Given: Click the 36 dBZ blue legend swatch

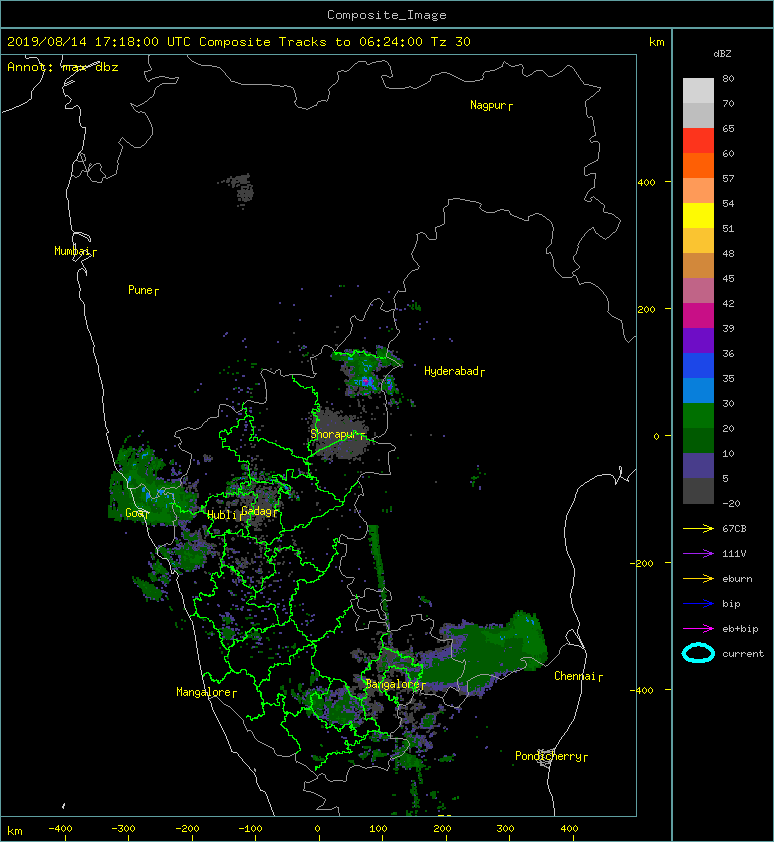Looking at the screenshot, I should 698,366.
